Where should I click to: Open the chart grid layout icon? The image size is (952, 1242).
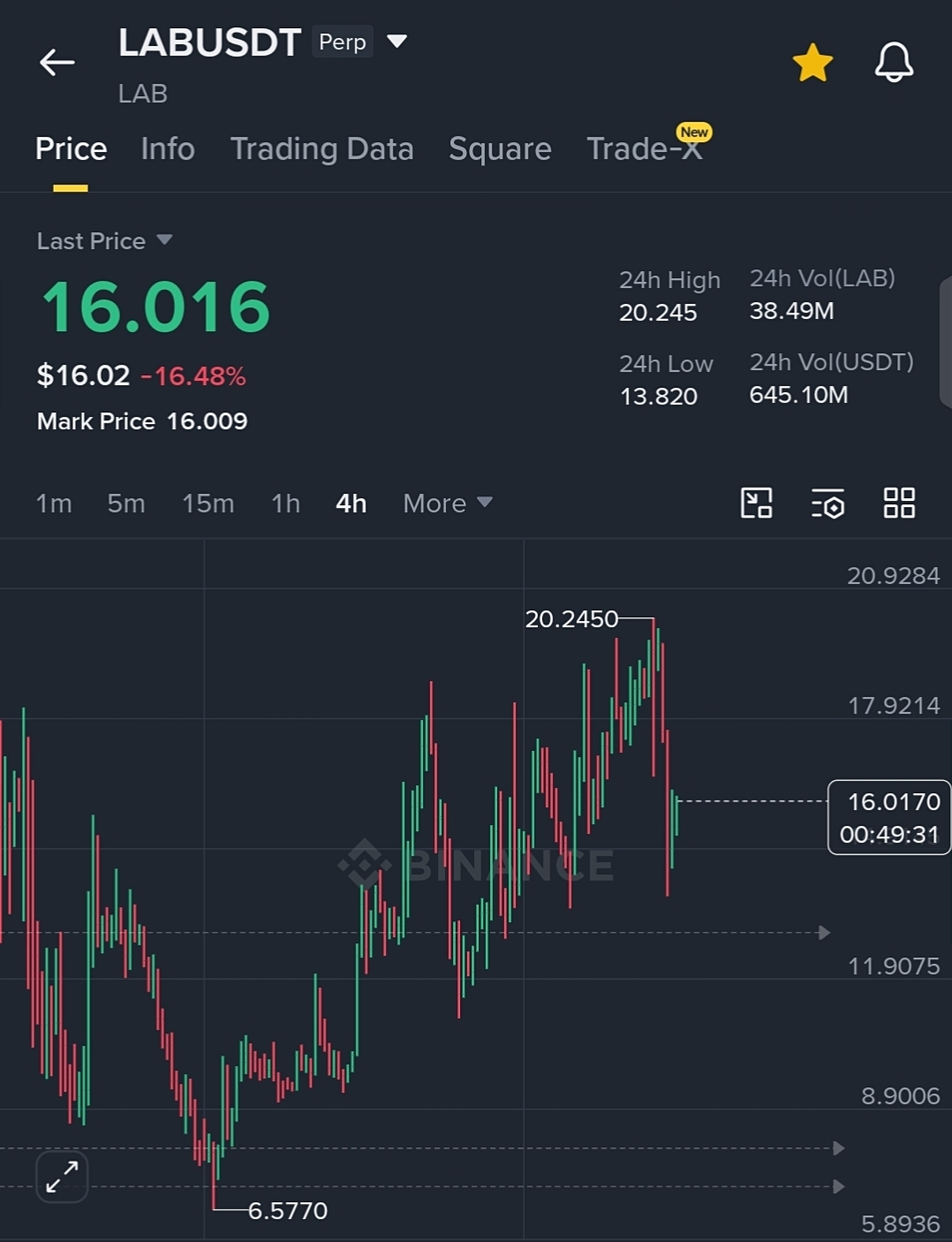point(899,503)
